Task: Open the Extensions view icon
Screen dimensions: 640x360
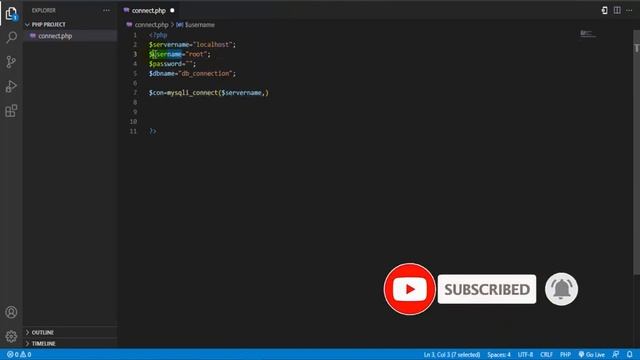Action: click(x=11, y=111)
